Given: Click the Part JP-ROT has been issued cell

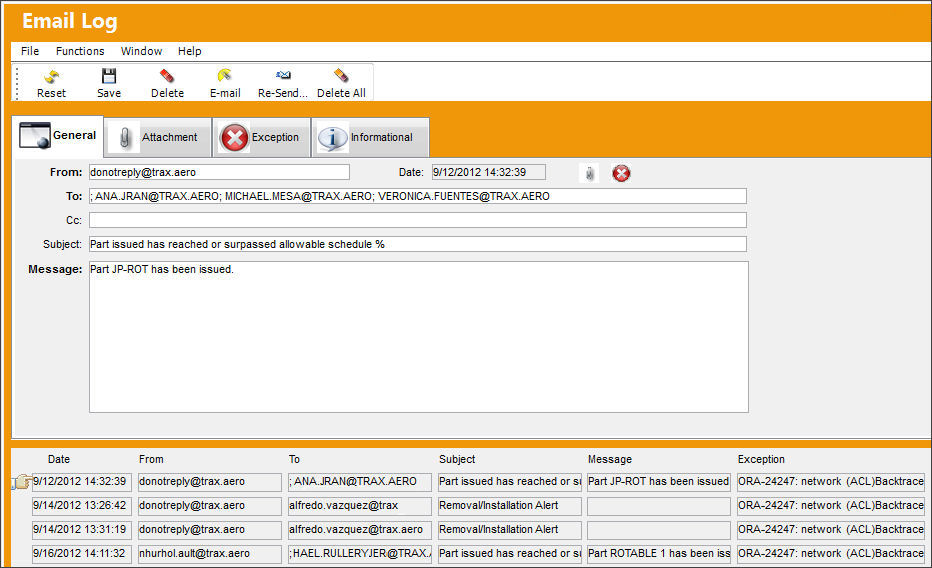Looking at the screenshot, I should pyautogui.click(x=659, y=482).
